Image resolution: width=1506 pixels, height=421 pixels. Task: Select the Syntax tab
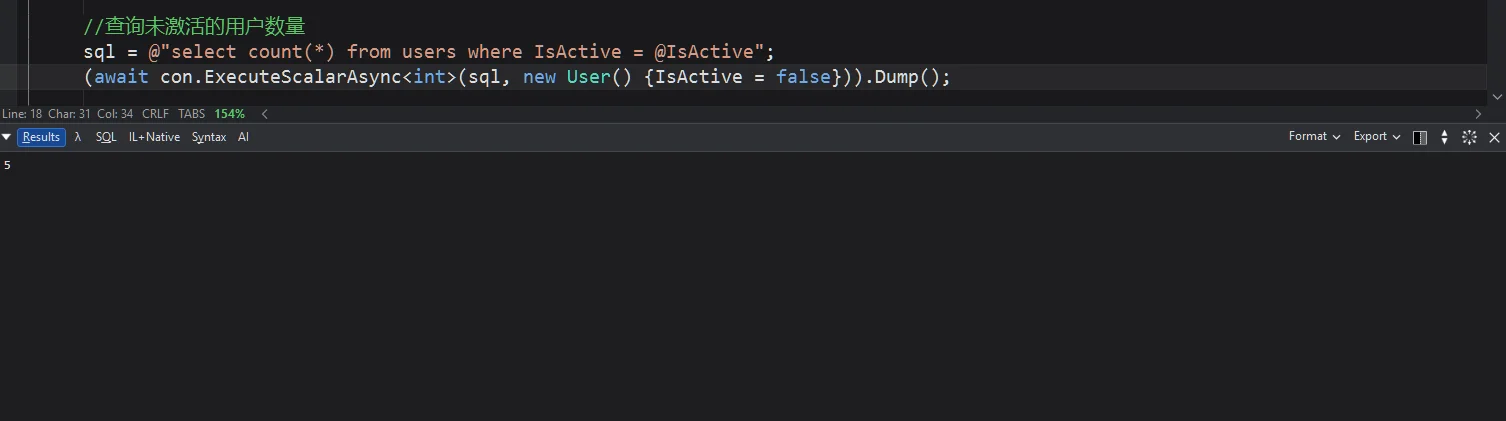pos(209,137)
